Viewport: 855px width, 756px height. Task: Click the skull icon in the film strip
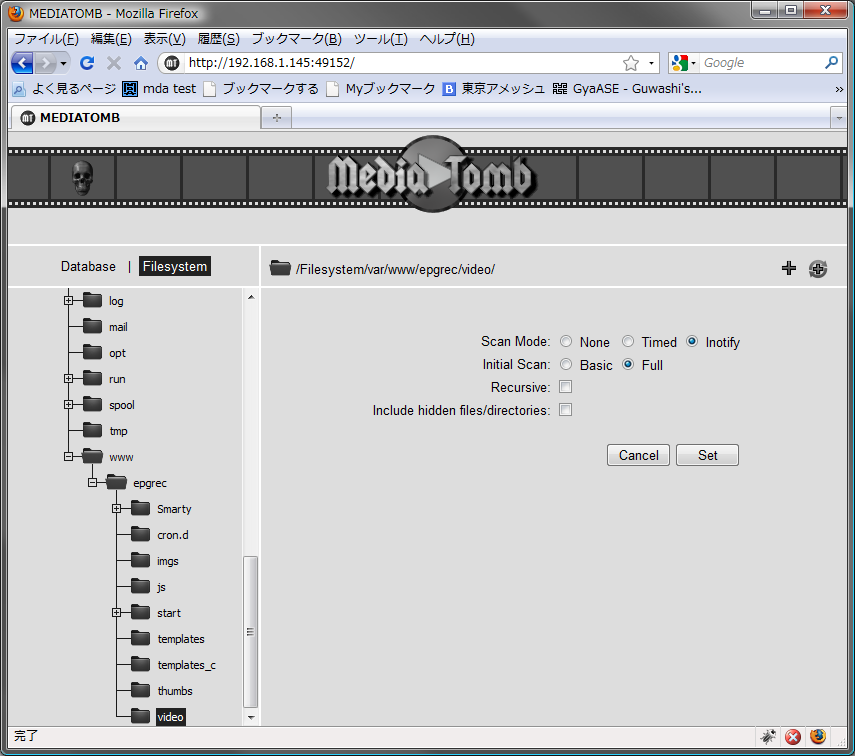[x=82, y=177]
